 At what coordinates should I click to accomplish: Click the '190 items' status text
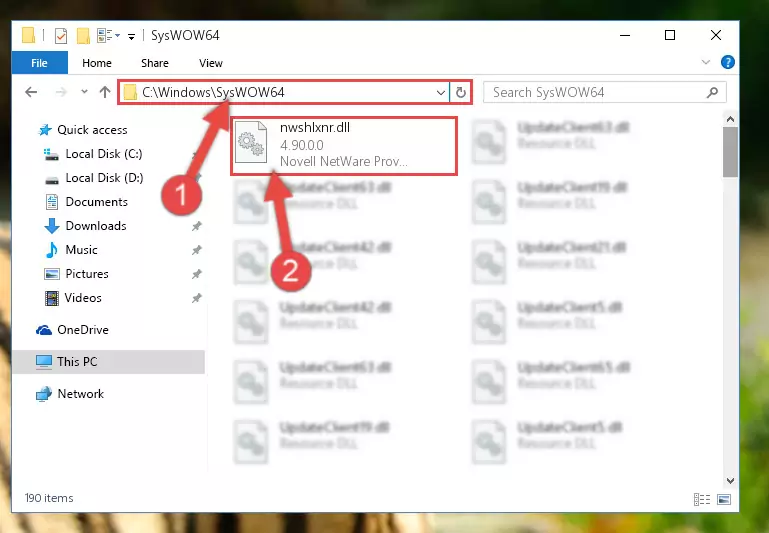coord(49,498)
